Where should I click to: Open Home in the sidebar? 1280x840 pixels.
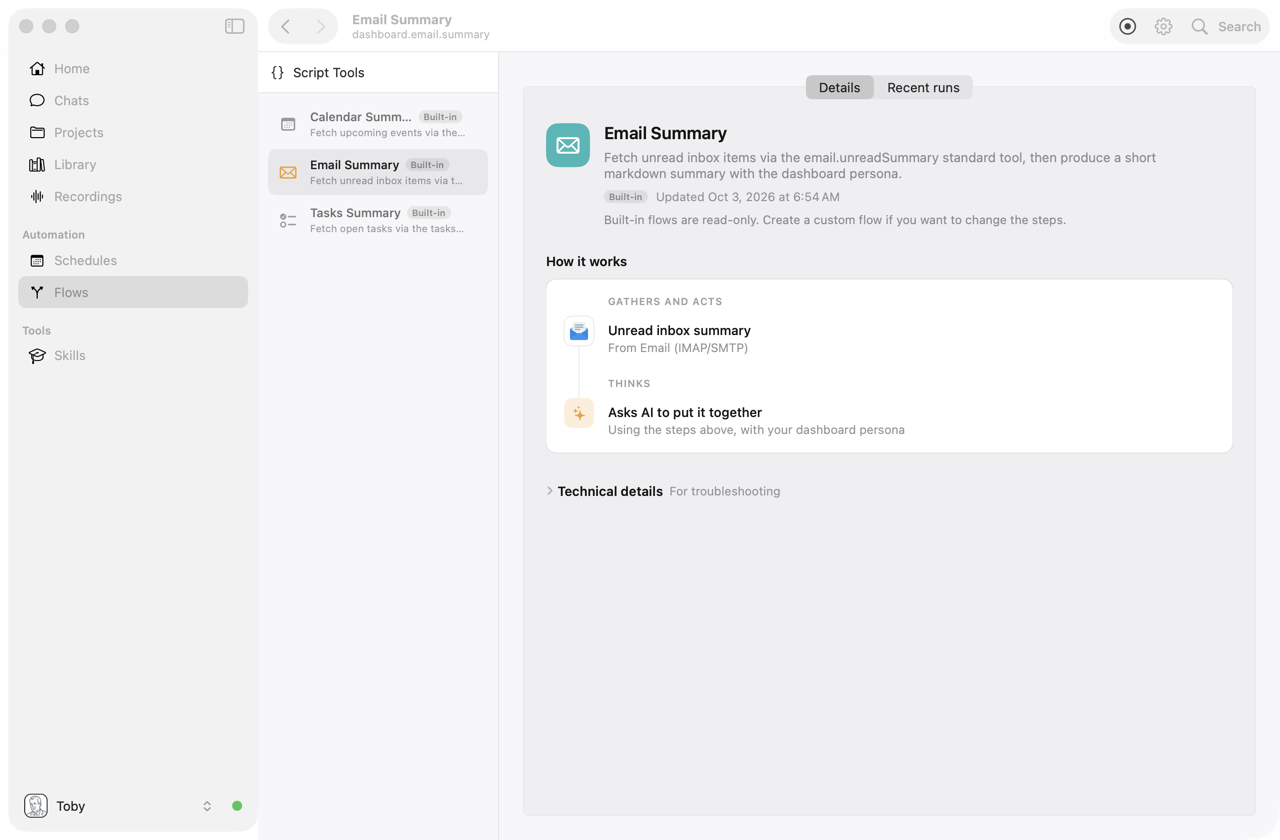[133, 69]
